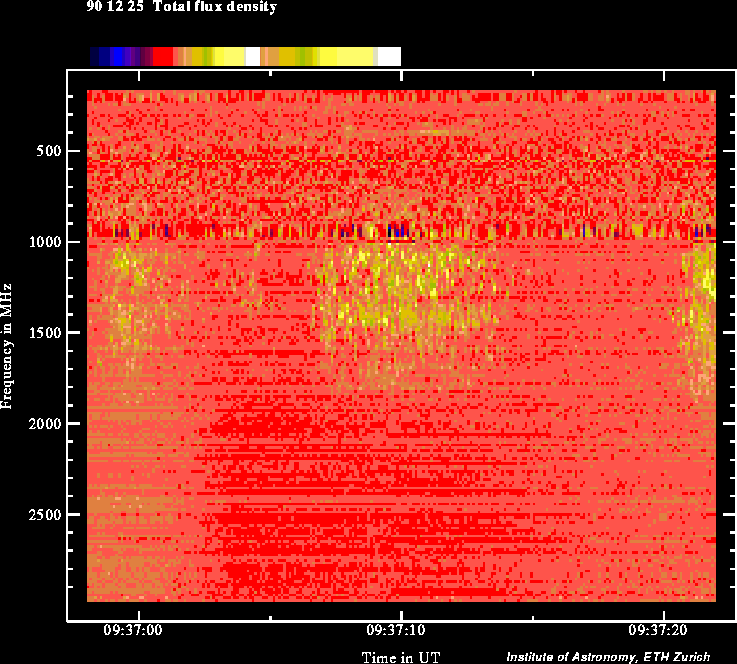Screen dimensions: 737x664
Task: Pick the solid red segment in the color bar
Action: pos(163,56)
